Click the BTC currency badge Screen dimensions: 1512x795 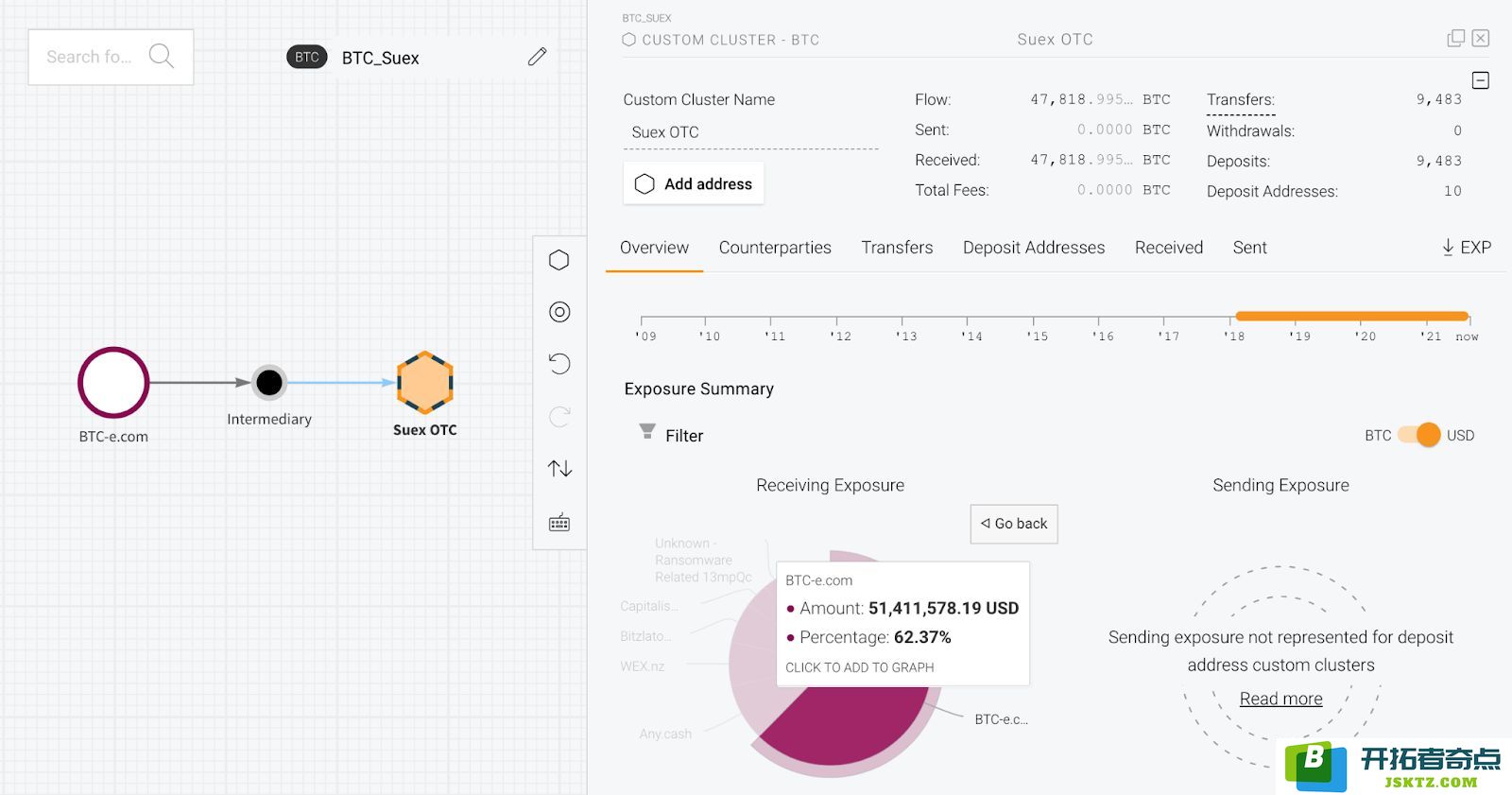click(307, 57)
